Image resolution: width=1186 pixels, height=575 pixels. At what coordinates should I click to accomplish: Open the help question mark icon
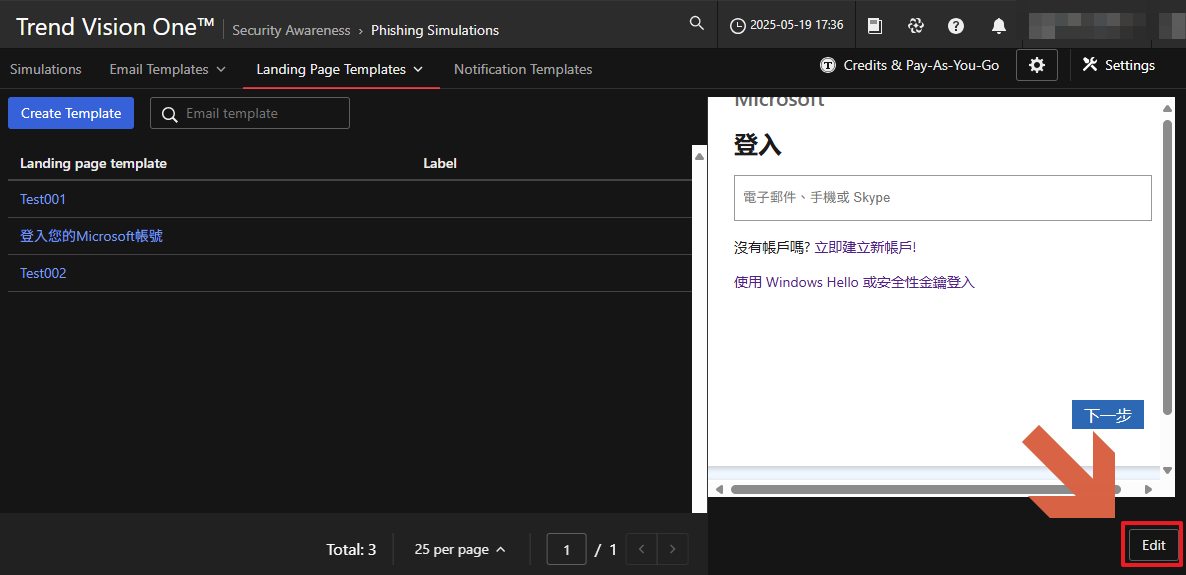[x=956, y=26]
